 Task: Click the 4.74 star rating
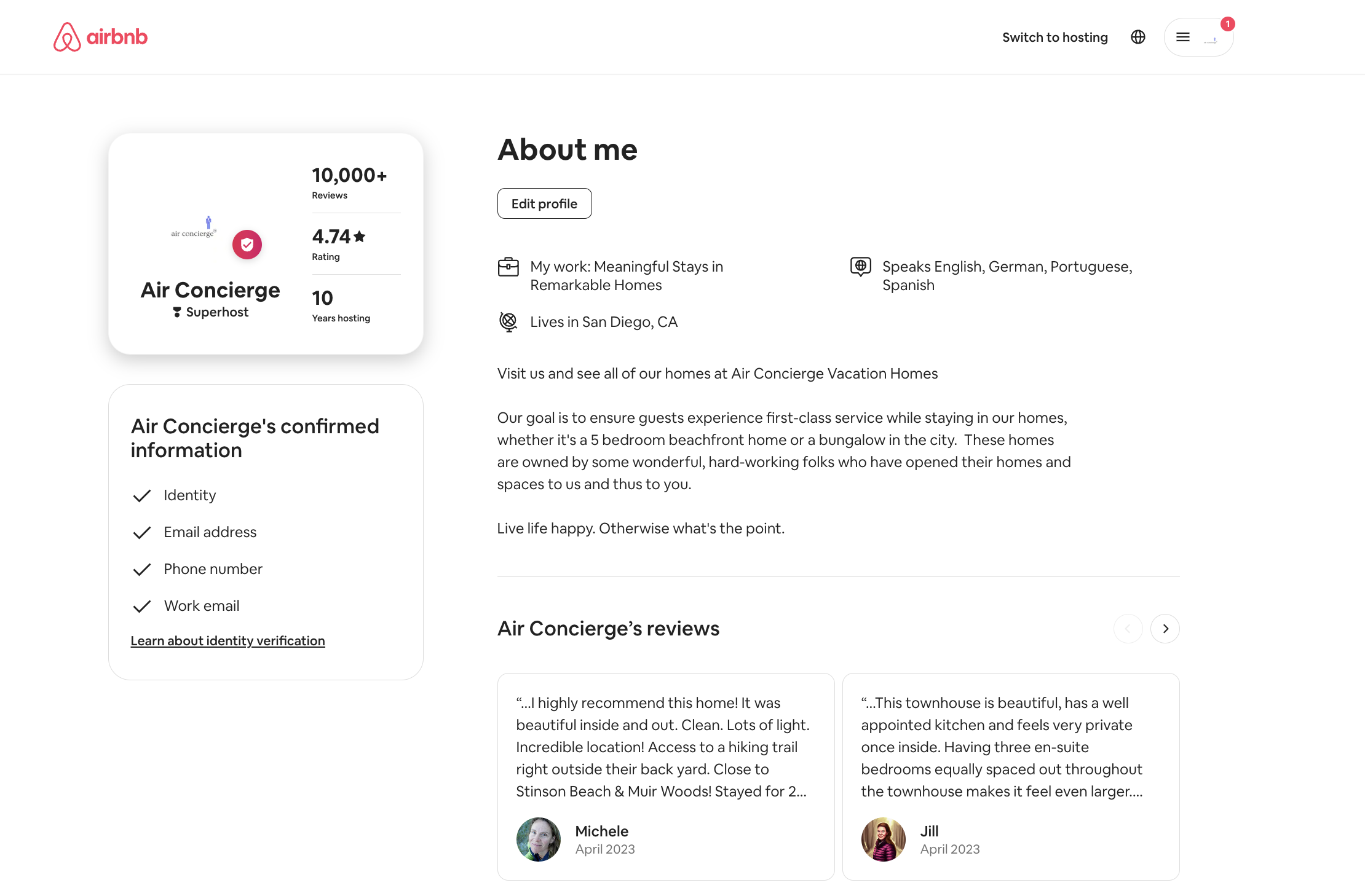click(x=338, y=237)
